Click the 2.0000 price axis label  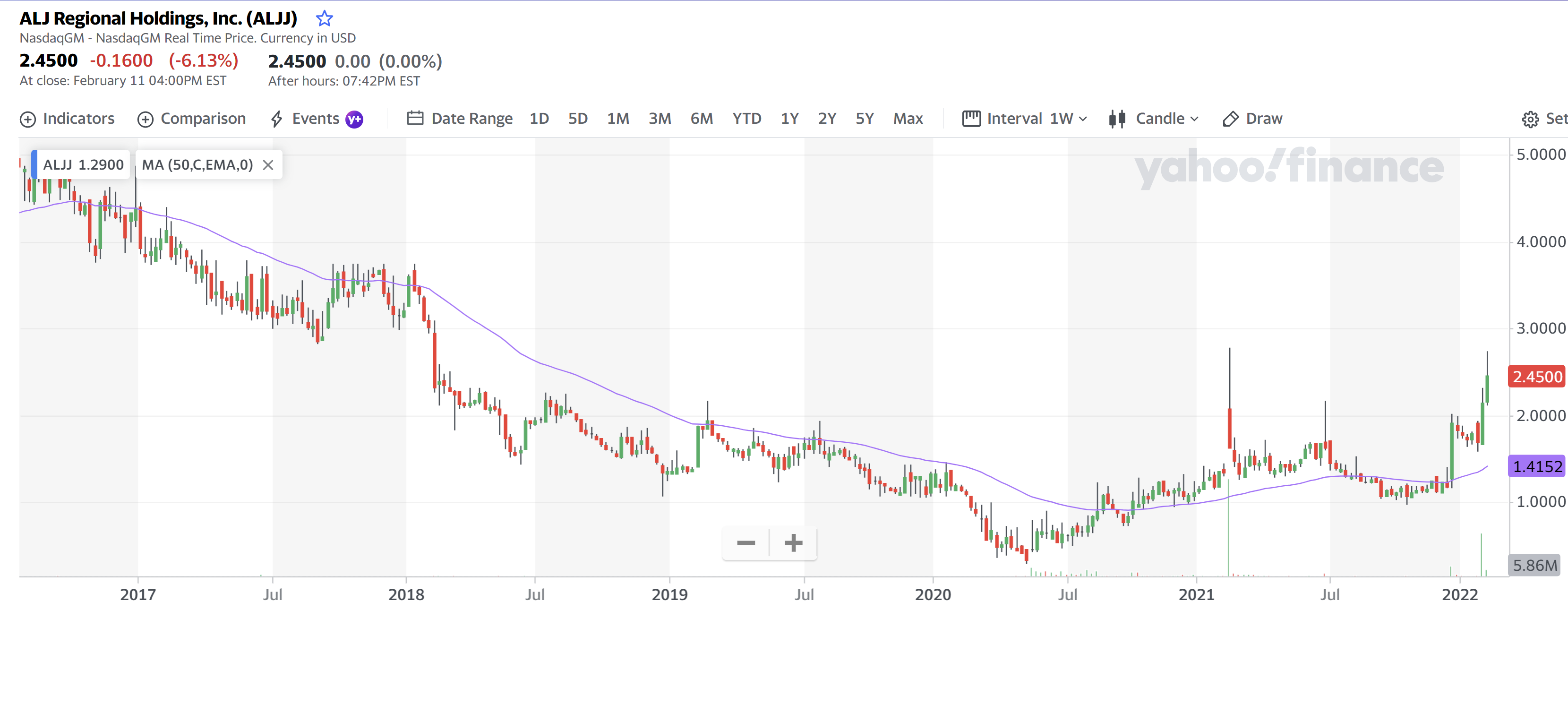pyautogui.click(x=1541, y=416)
